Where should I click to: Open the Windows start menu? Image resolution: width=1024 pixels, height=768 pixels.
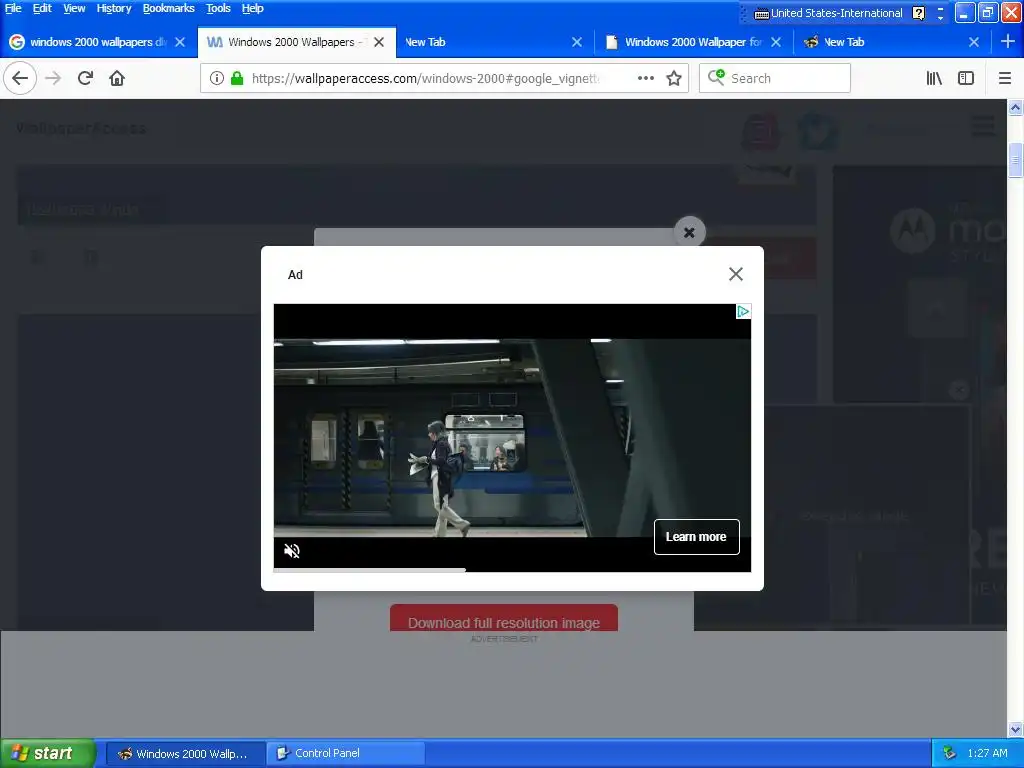[46, 753]
